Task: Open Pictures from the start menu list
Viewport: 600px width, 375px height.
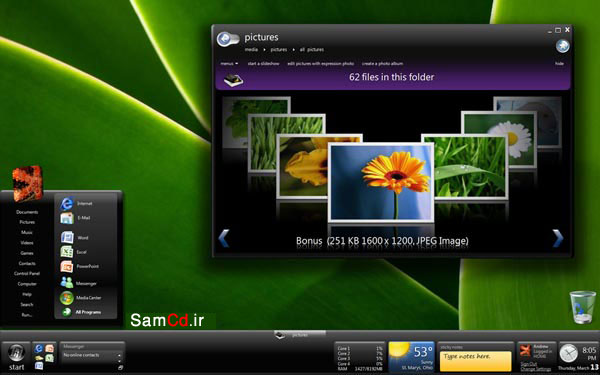Action: coord(27,222)
